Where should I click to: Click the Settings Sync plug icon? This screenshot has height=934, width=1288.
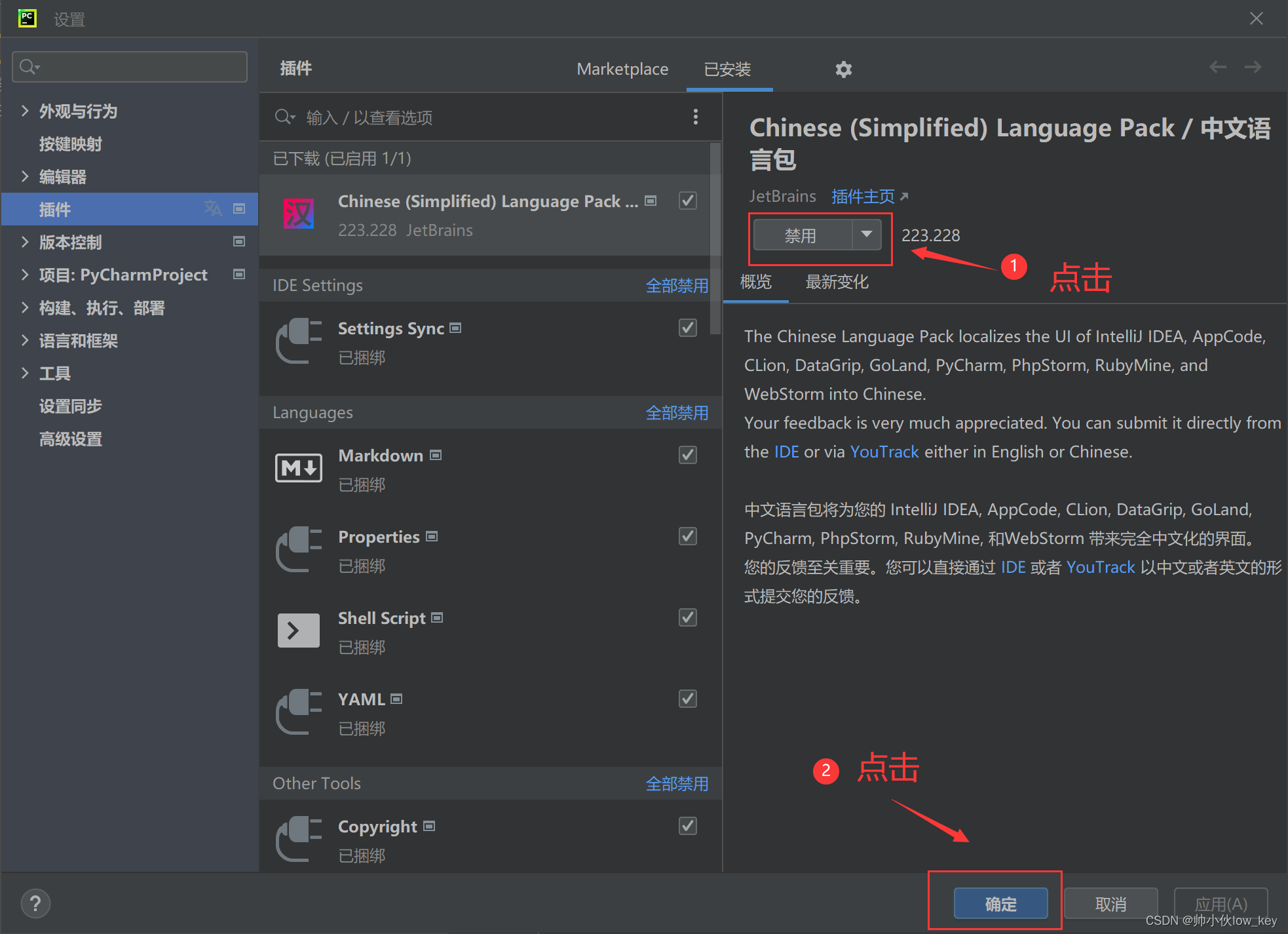click(x=299, y=341)
